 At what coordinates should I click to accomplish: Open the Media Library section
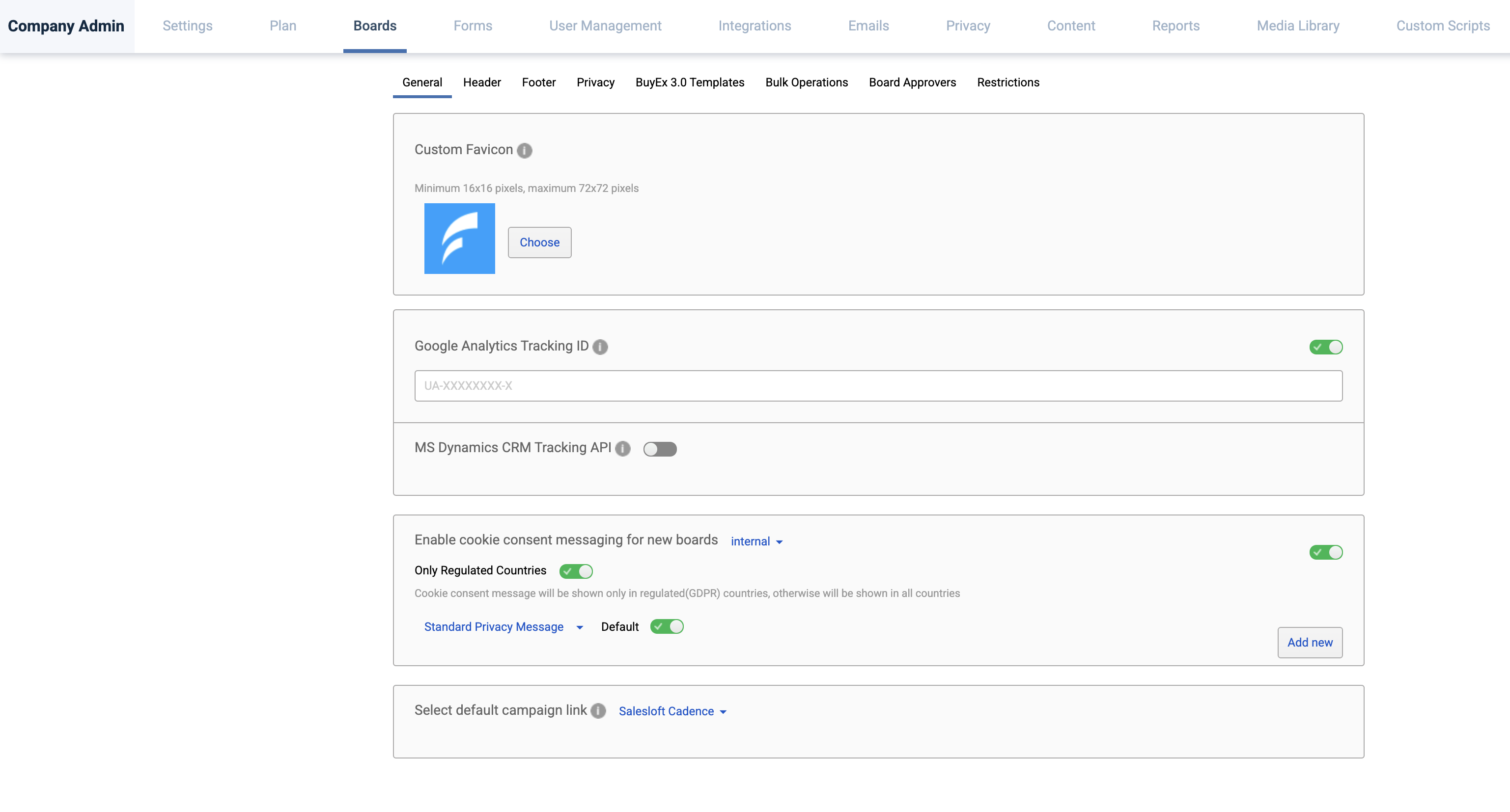pos(1298,26)
